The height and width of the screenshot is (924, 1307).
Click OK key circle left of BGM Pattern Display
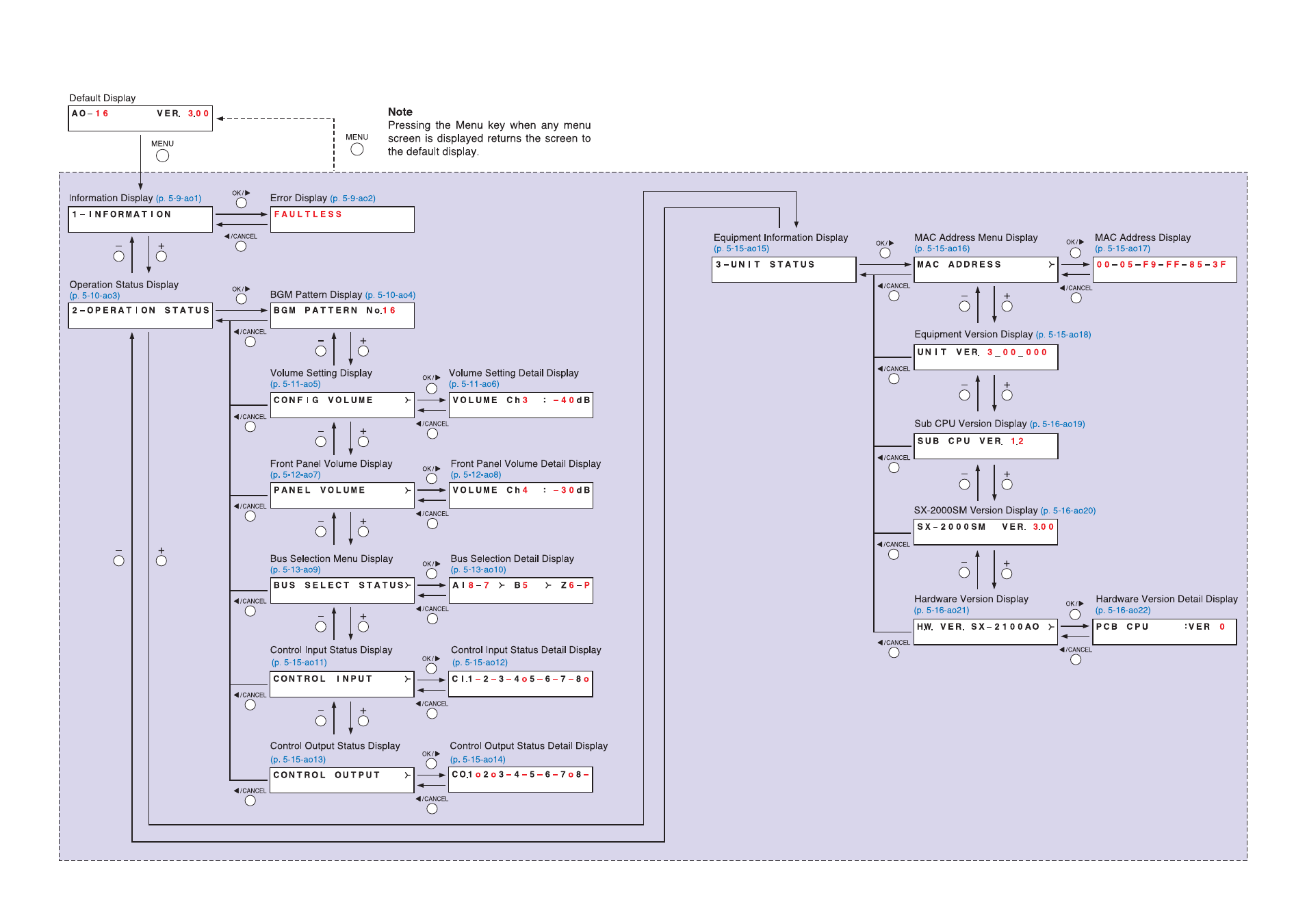point(242,298)
